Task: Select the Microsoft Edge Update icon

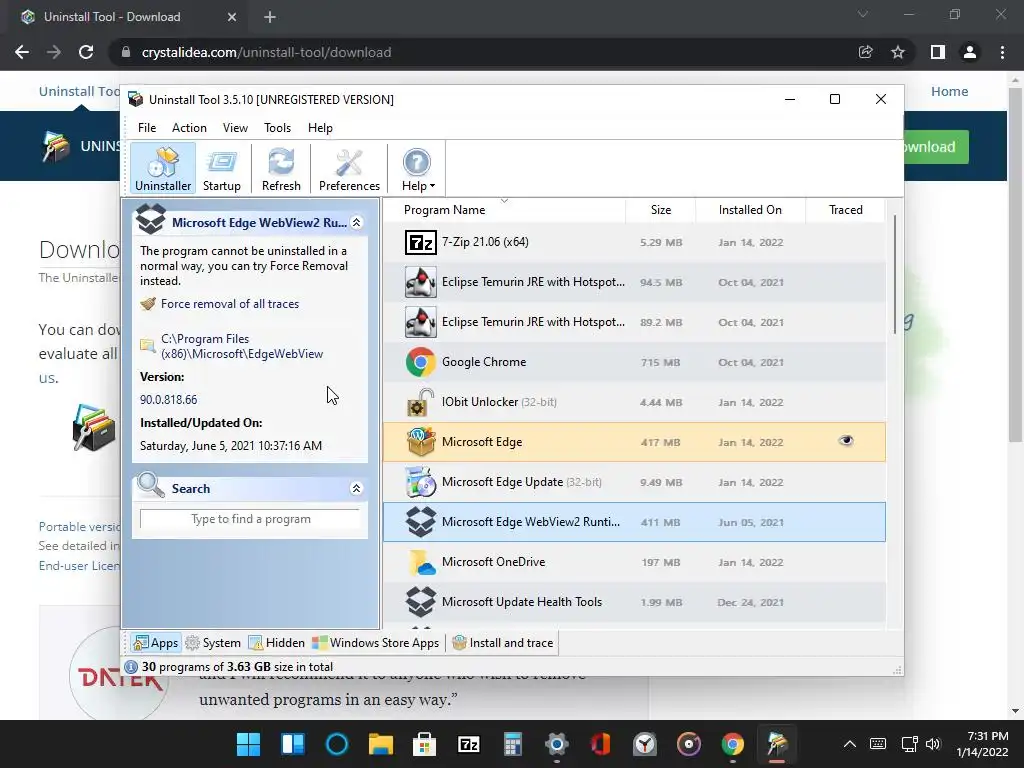Action: 421,482
